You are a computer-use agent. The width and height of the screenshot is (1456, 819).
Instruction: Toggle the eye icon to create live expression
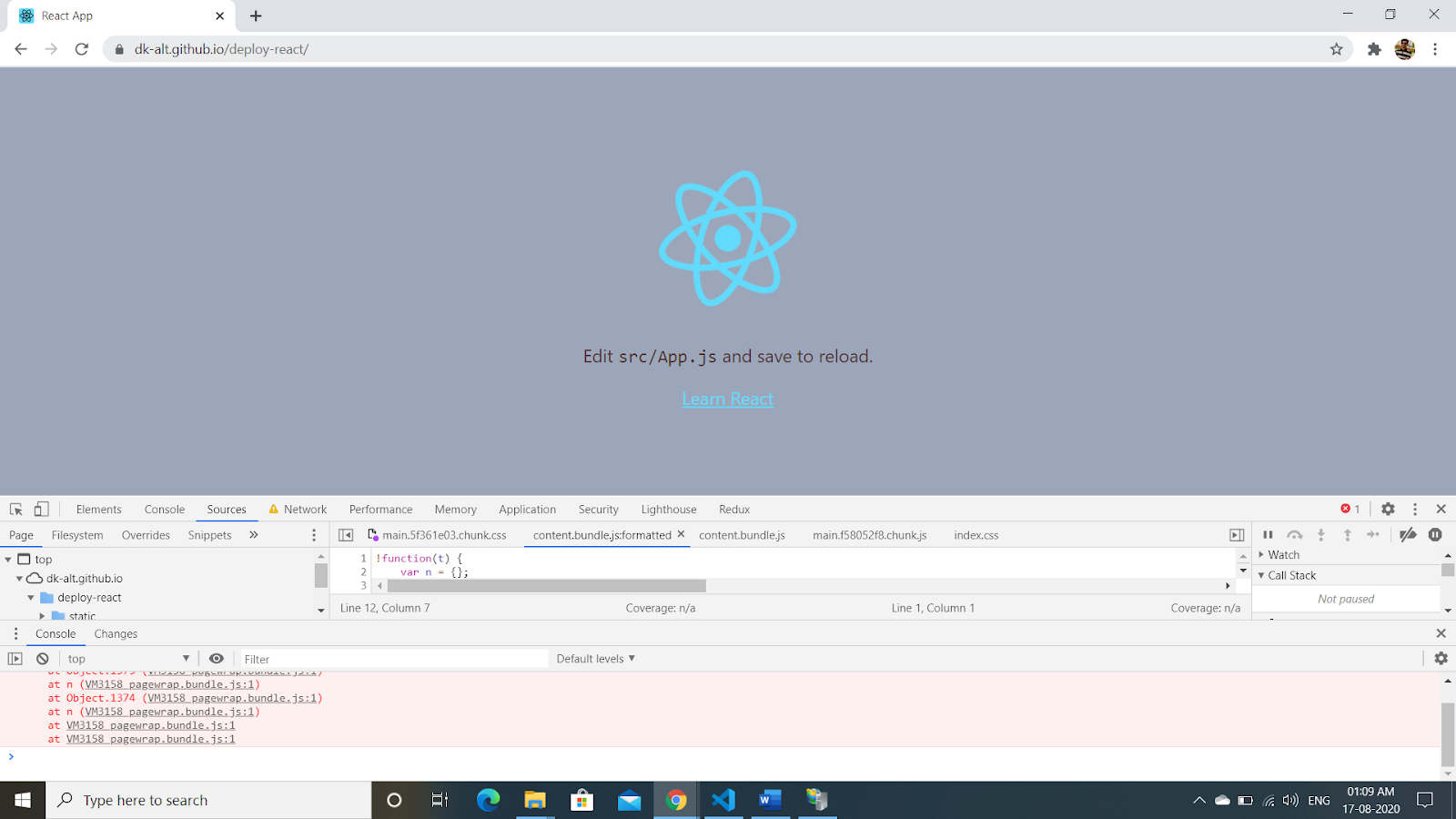click(x=216, y=658)
